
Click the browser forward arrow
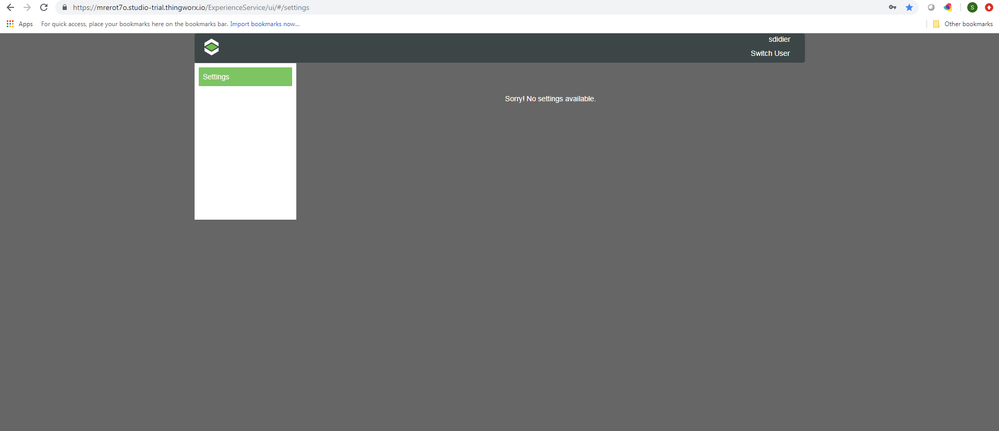click(27, 8)
